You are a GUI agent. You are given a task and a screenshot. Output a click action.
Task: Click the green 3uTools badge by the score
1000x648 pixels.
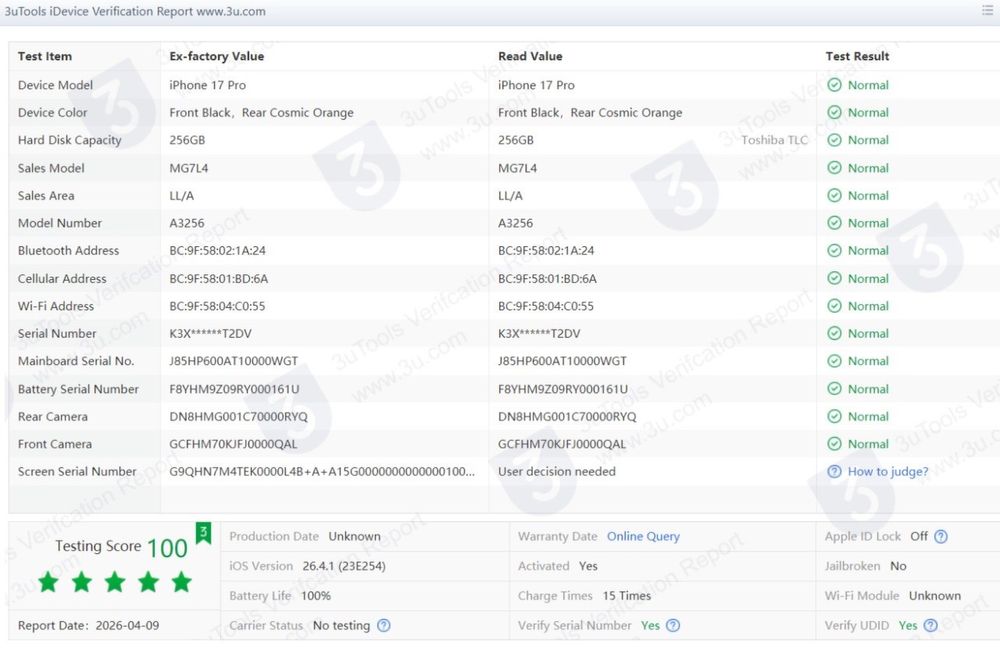[x=203, y=533]
